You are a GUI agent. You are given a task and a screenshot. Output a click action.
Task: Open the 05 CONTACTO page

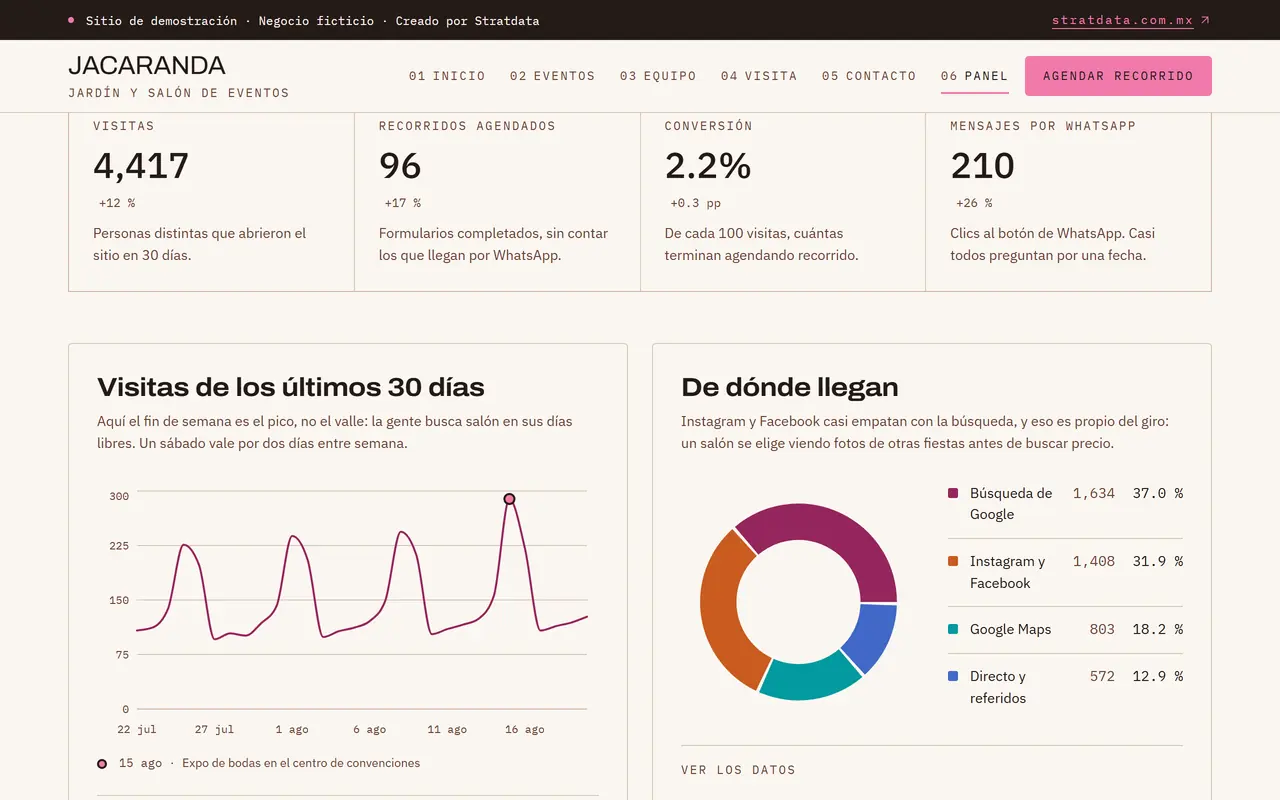click(x=869, y=76)
